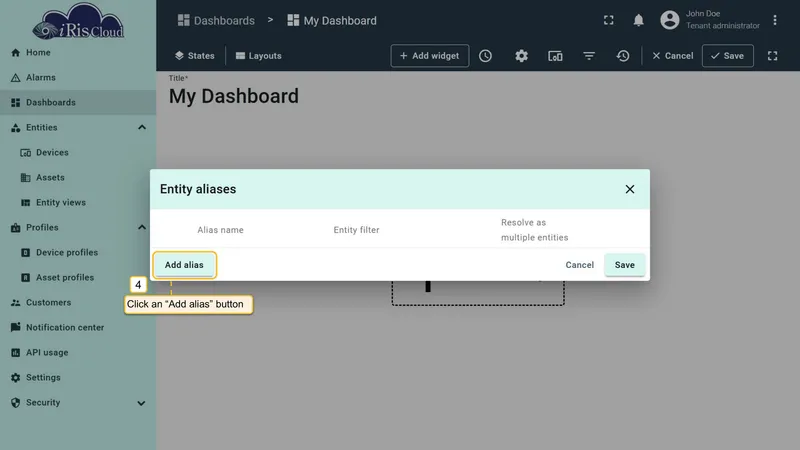This screenshot has width=800, height=450.
Task: Toggle fullscreen icon in top bar
Action: (x=609, y=20)
